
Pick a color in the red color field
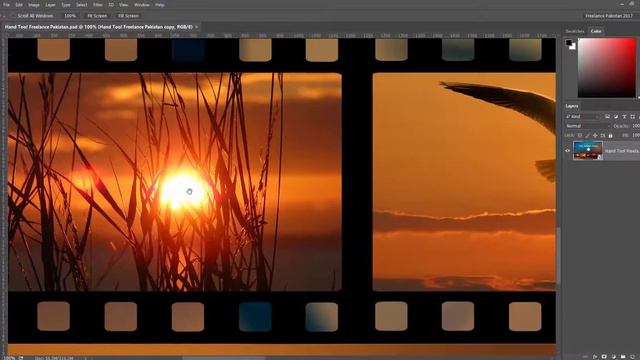[607, 68]
